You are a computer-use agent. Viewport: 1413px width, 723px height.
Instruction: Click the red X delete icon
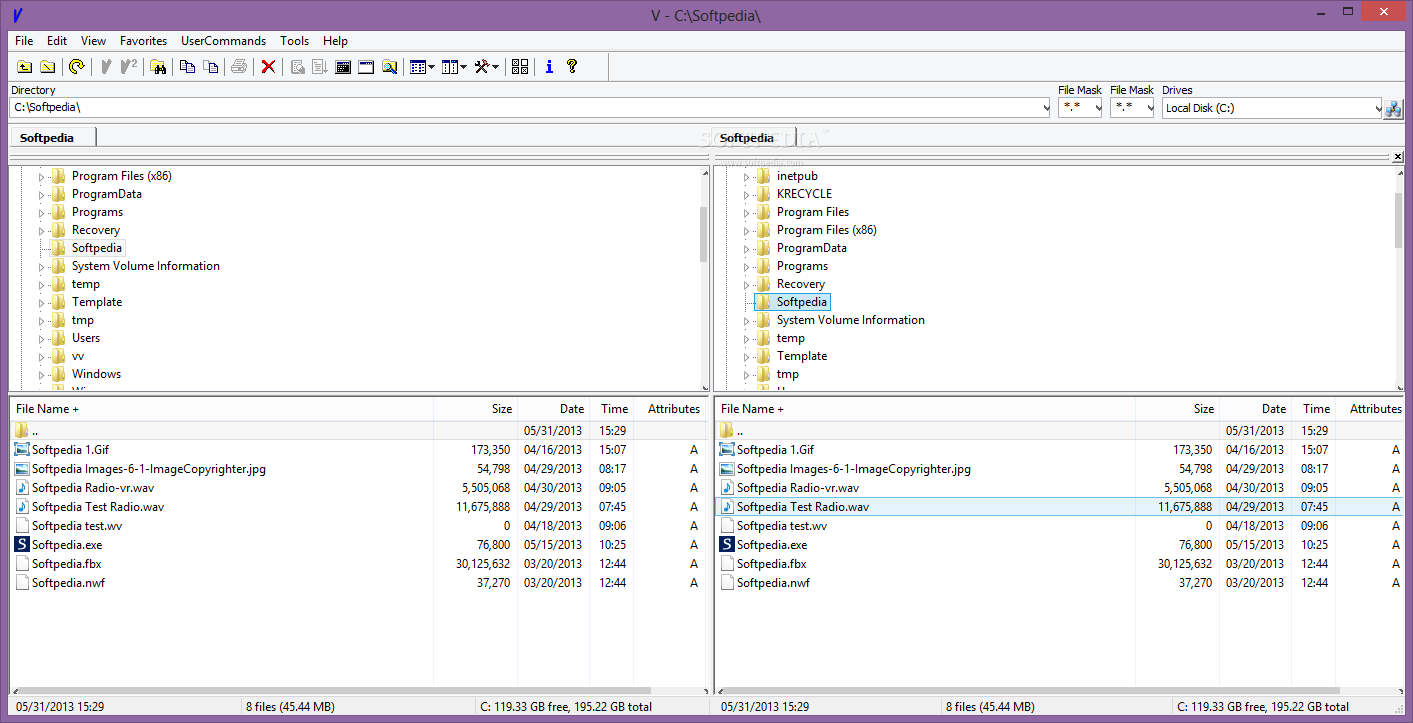click(x=268, y=67)
